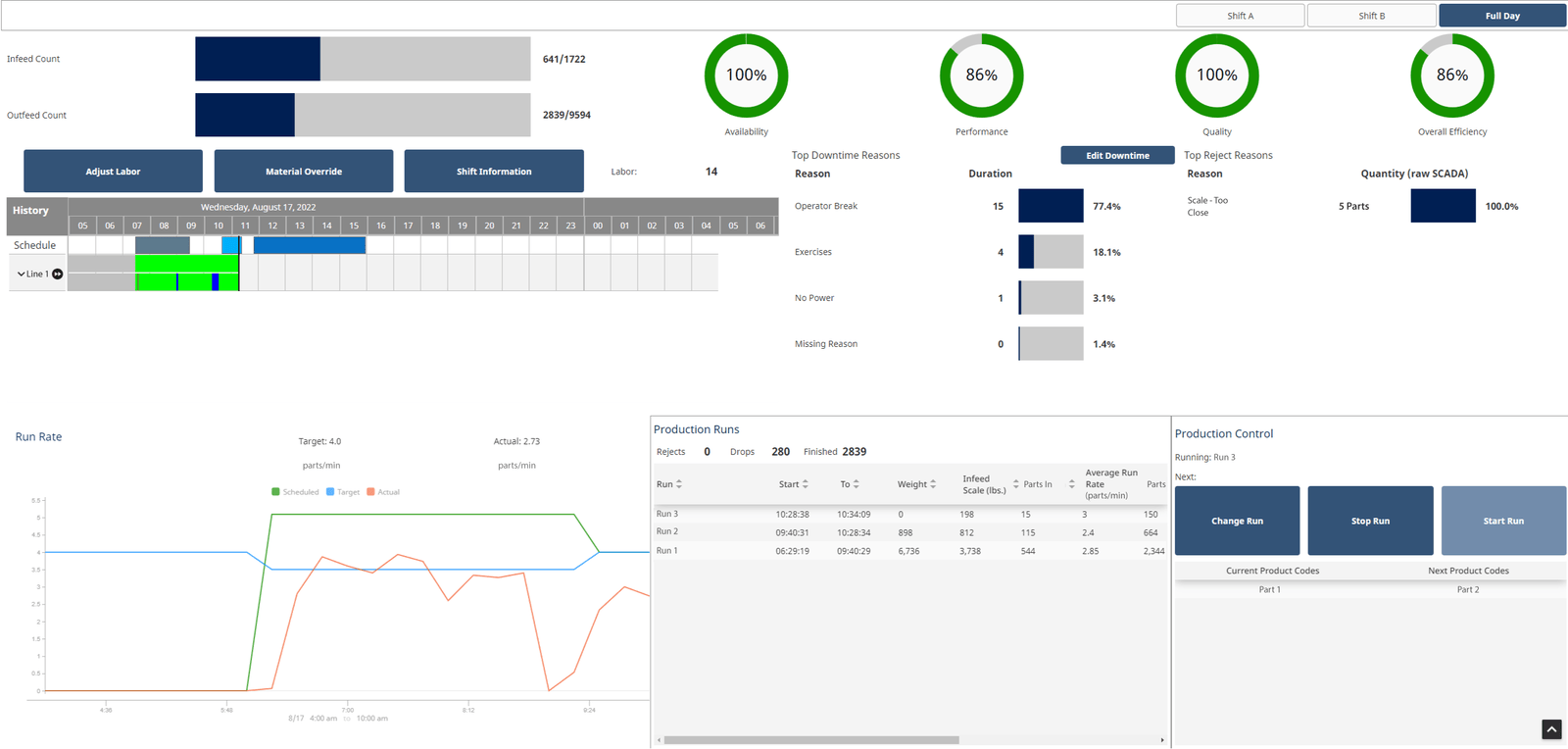This screenshot has height=749, width=1568.
Task: Click the Production Runs scrollbar right arrow
Action: [1162, 740]
